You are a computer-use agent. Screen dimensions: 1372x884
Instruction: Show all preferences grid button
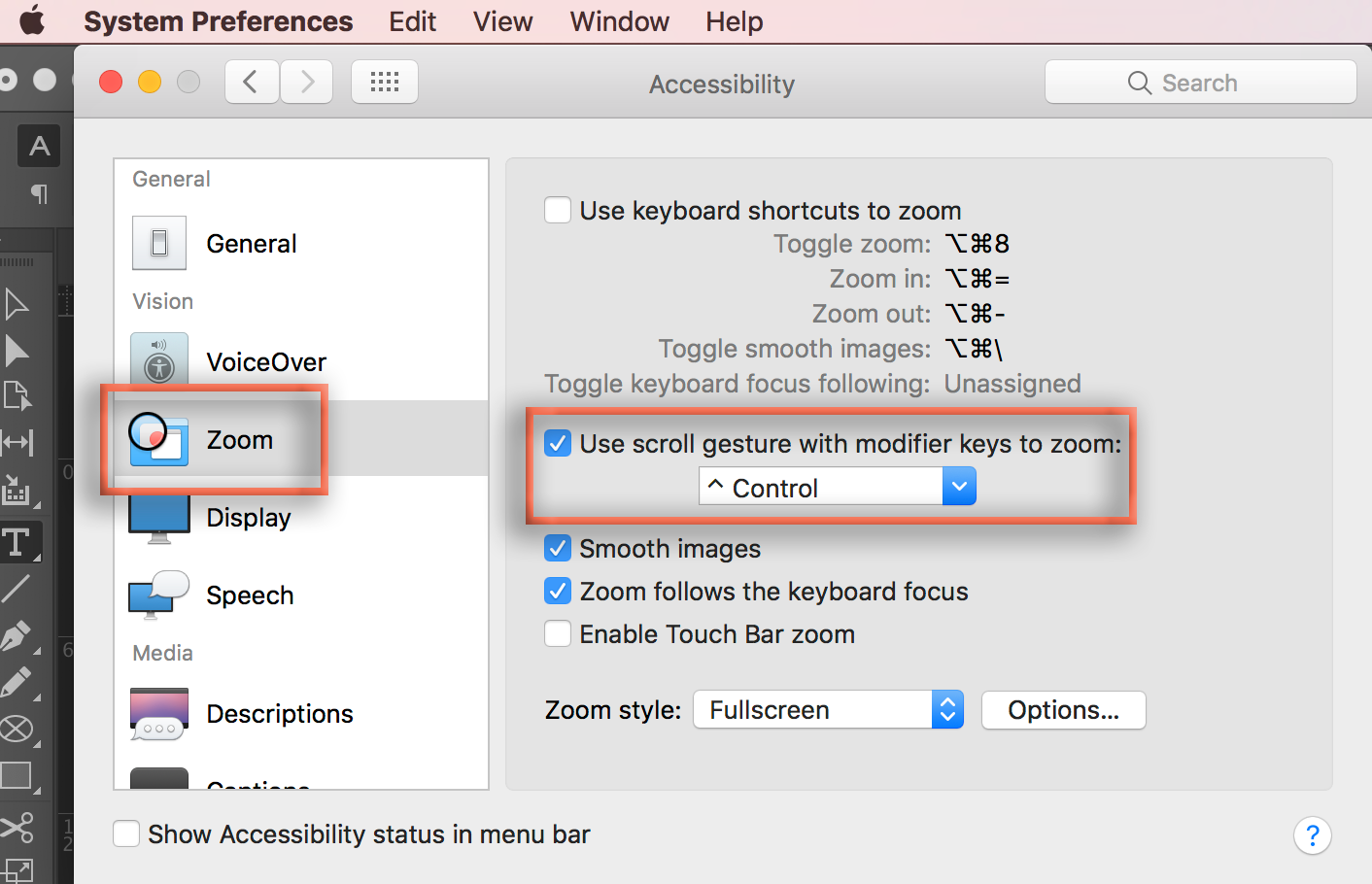coord(385,83)
